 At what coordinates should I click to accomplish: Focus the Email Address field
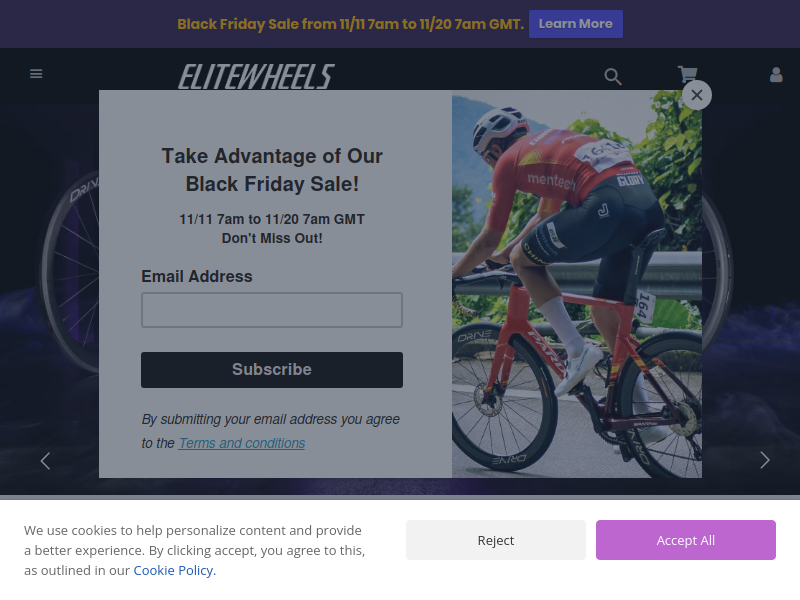click(272, 310)
